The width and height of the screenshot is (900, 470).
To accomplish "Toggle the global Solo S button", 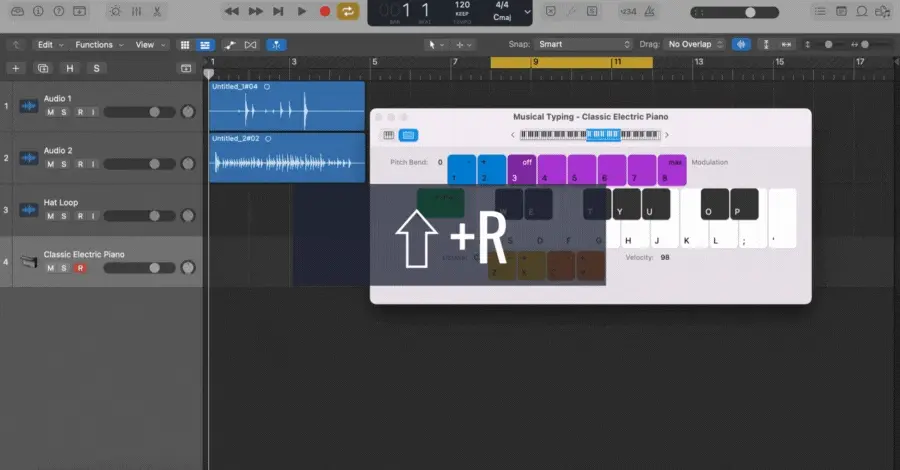I will 96,68.
